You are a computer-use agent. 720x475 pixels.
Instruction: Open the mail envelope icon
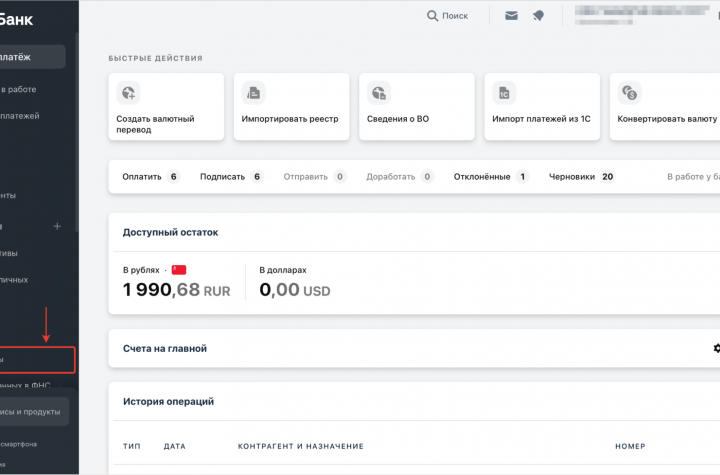pyautogui.click(x=511, y=16)
